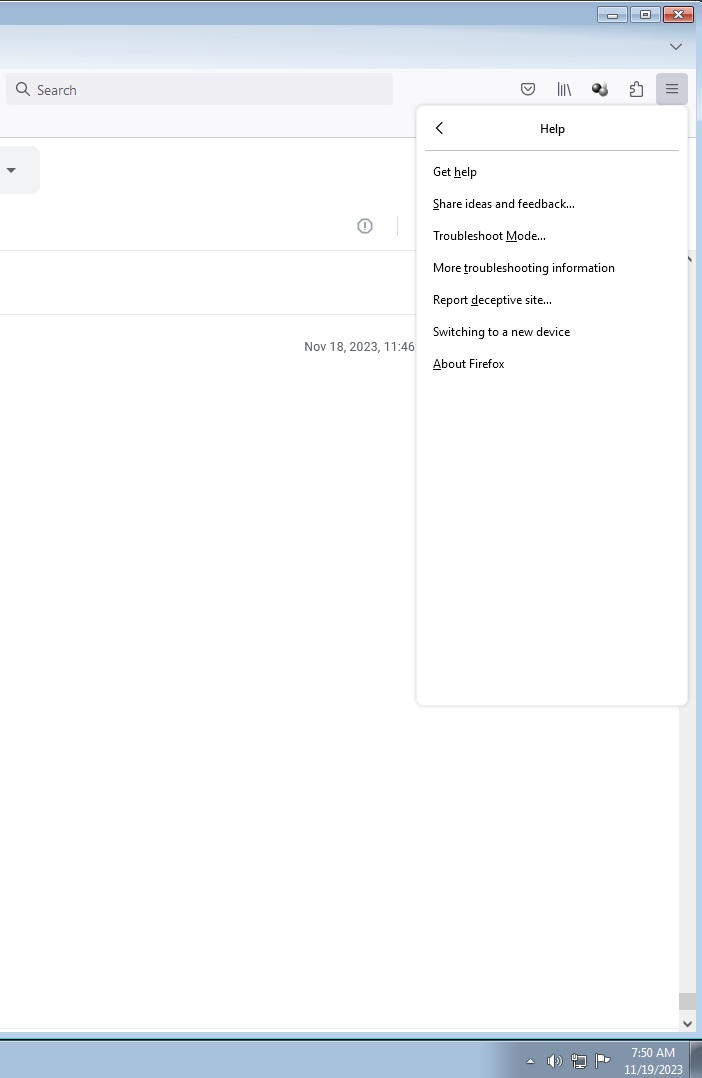Screen dimensions: 702x1078
Task: Open the Extensions puzzle piece icon
Action: click(636, 89)
